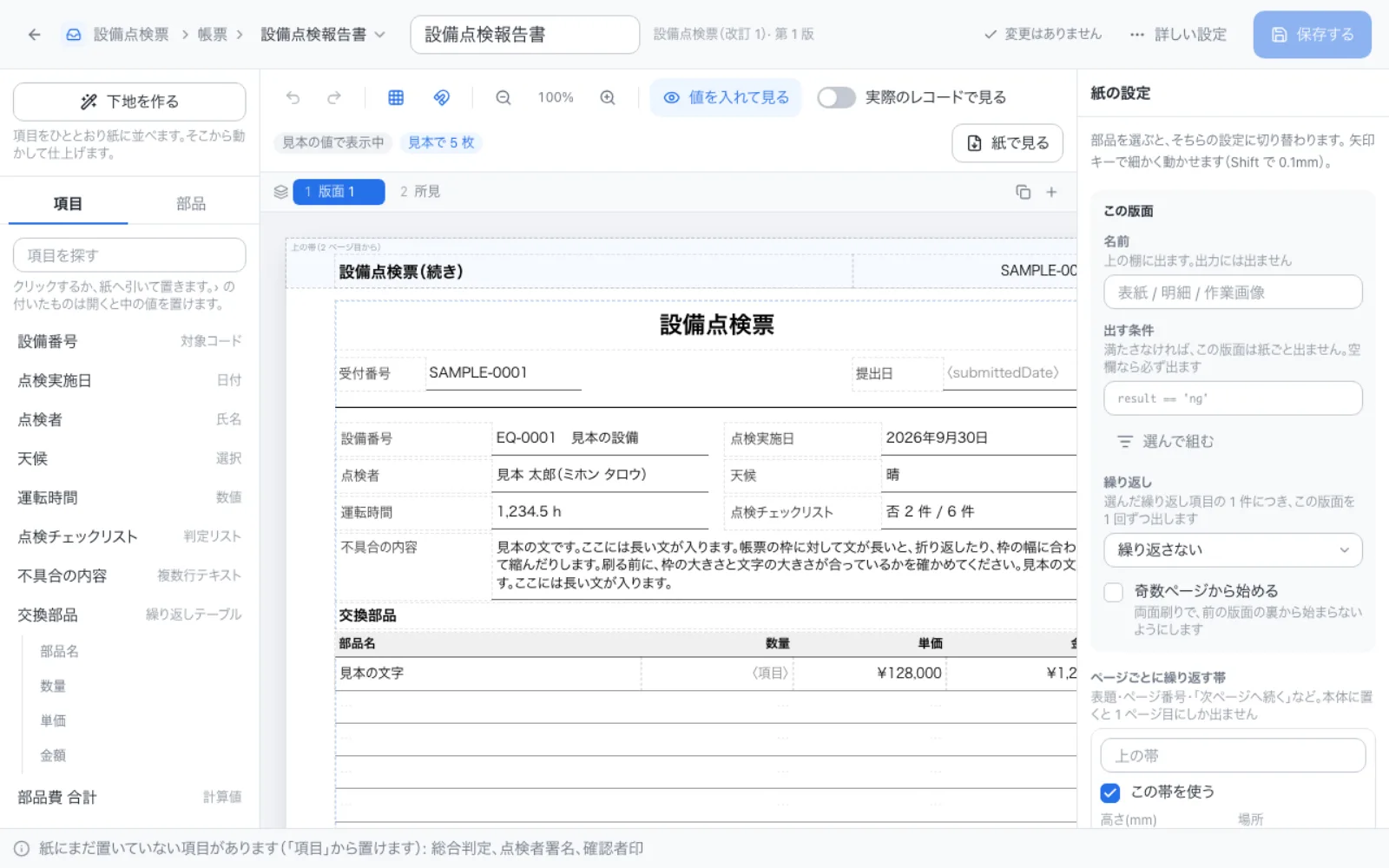Add a new 版面 with plus icon
1389x868 pixels.
tap(1051, 192)
